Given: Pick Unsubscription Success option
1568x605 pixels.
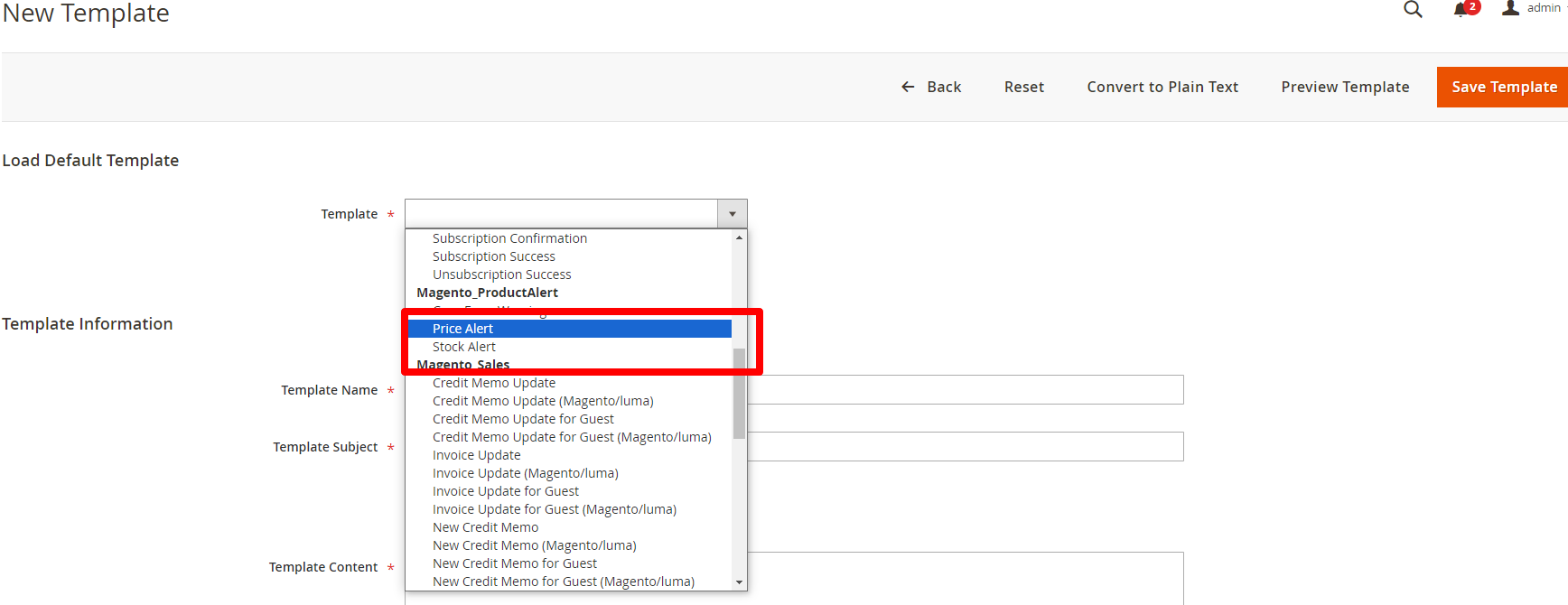Looking at the screenshot, I should (501, 275).
